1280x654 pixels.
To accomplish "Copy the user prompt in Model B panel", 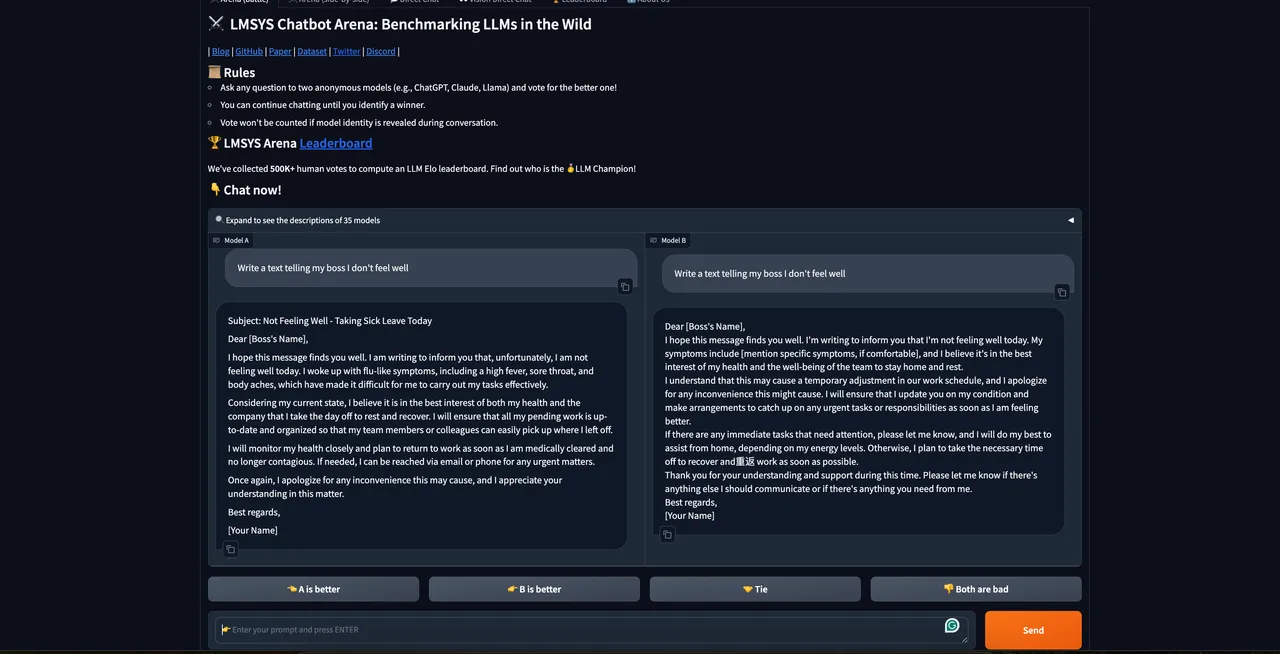I will [x=1062, y=292].
